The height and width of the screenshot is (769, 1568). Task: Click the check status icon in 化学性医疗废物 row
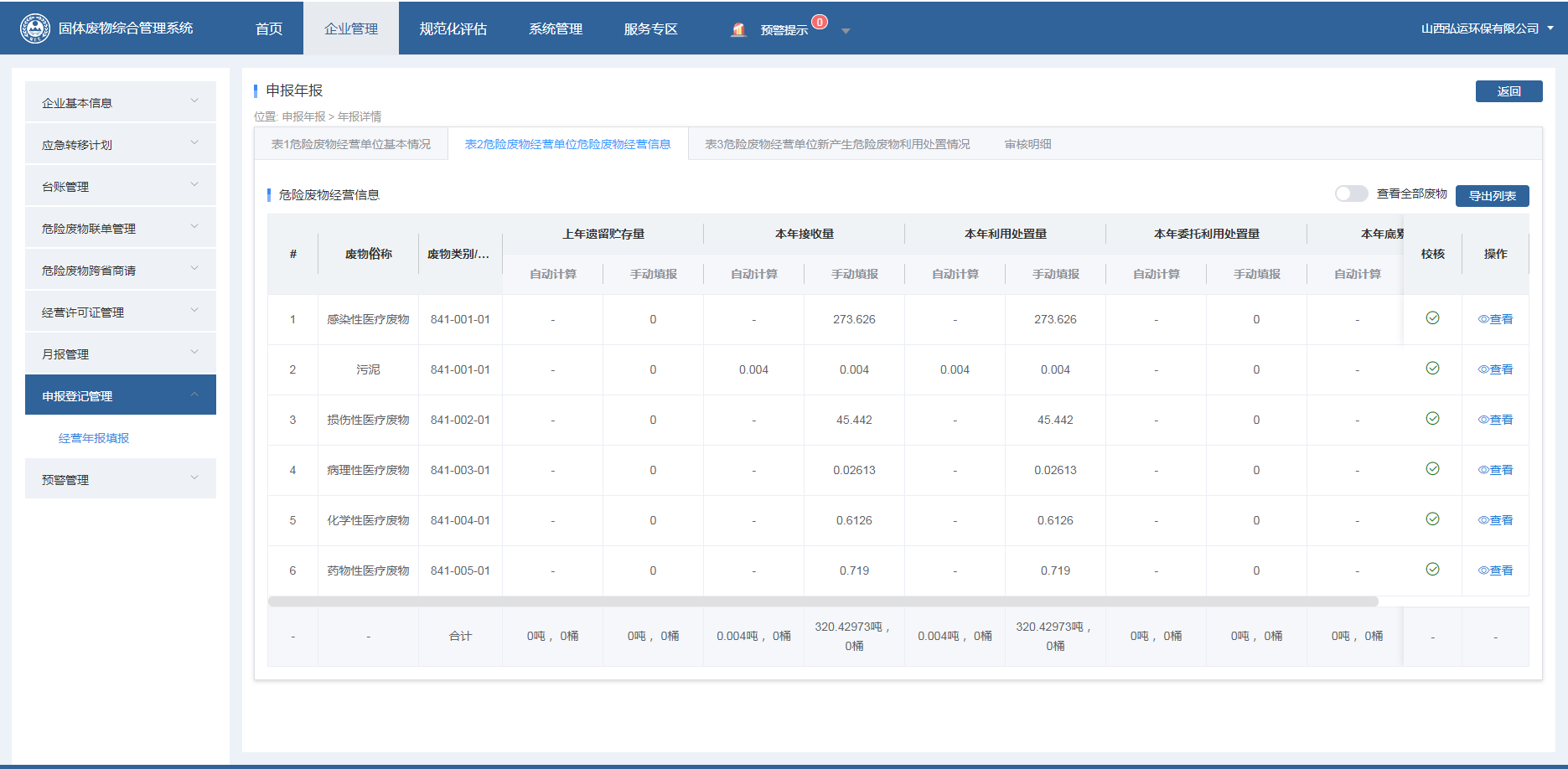click(x=1432, y=519)
